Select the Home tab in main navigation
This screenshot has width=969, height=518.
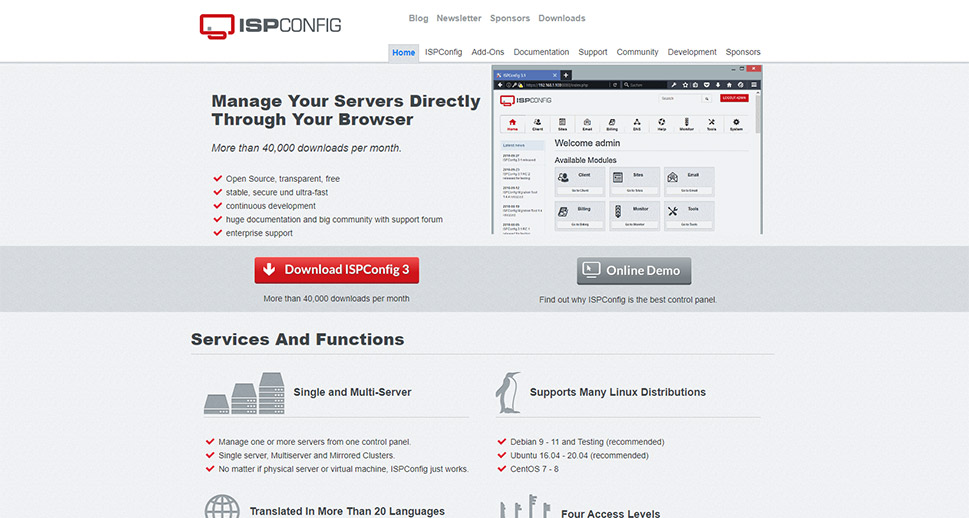(x=403, y=52)
